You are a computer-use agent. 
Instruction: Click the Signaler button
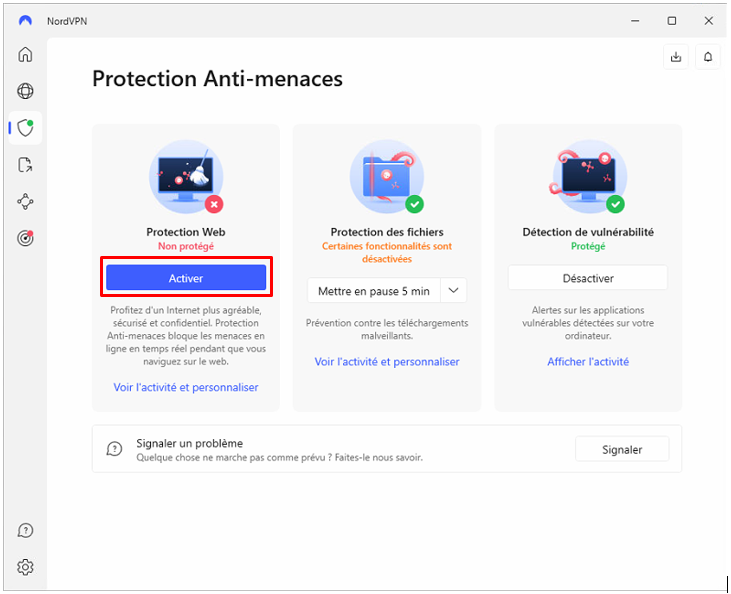(x=622, y=449)
